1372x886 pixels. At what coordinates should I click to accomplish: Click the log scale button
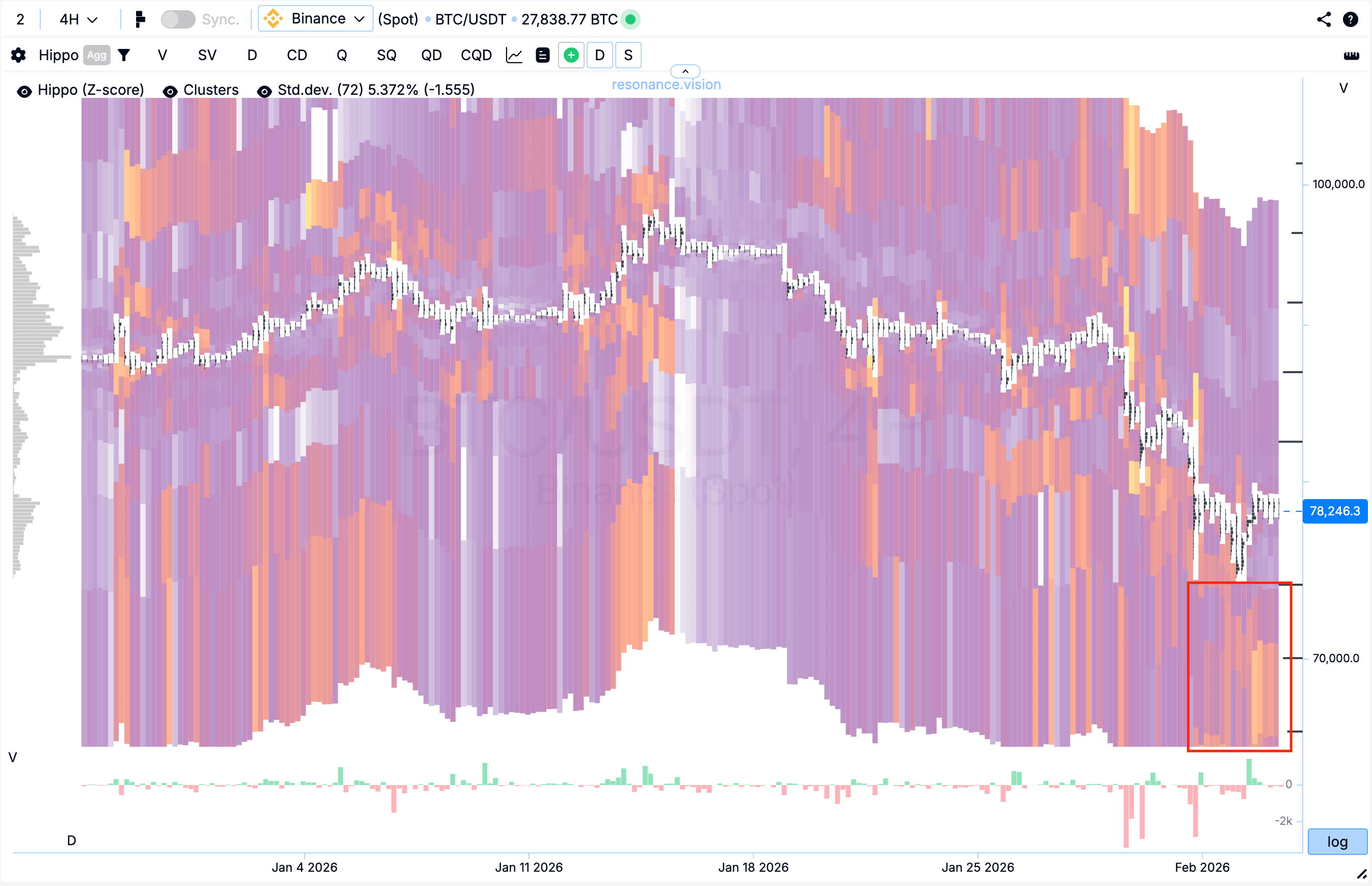coord(1337,842)
